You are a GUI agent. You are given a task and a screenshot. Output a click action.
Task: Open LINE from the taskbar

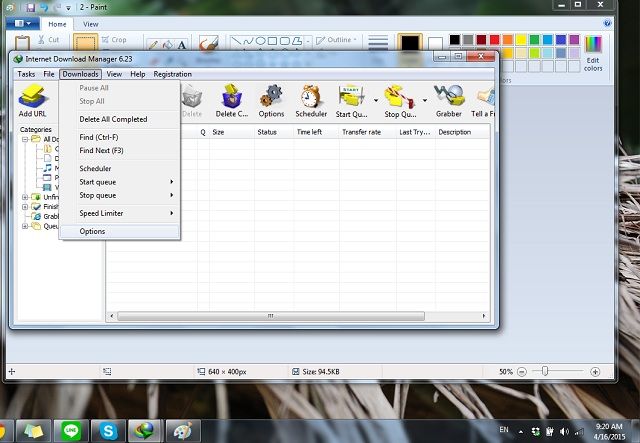(x=68, y=430)
